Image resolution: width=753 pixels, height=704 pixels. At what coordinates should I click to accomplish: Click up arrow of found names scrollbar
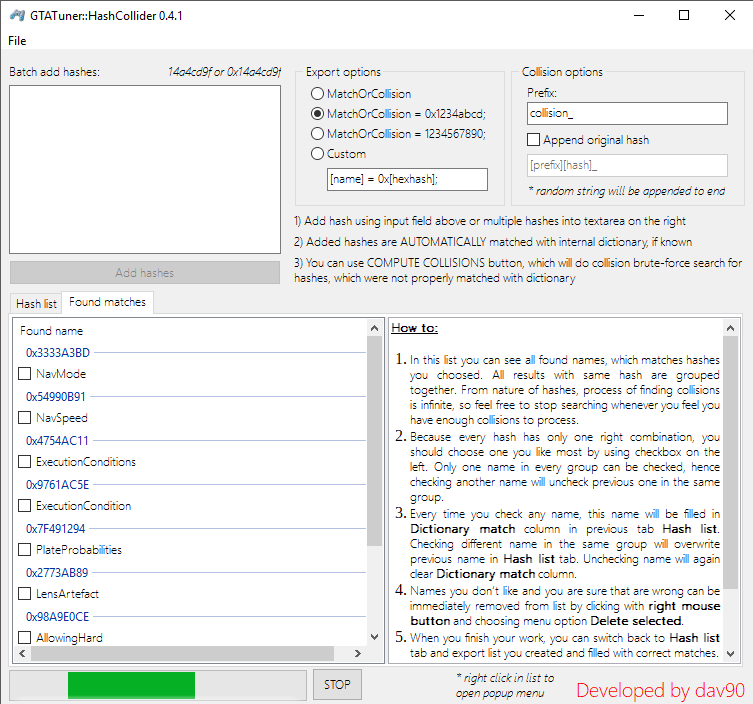[x=375, y=328]
